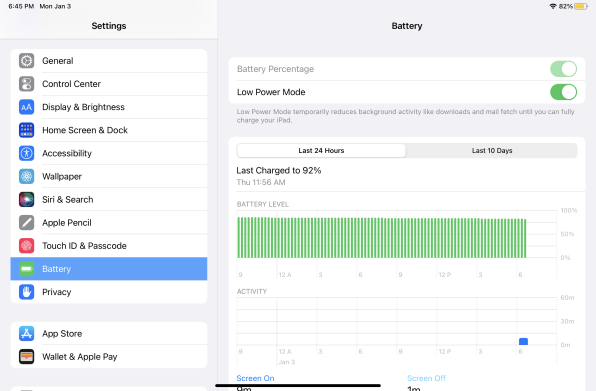Screen dimensions: 596x391
Task: Tap the Home Screen & Dock grid icon
Action: coord(27,130)
